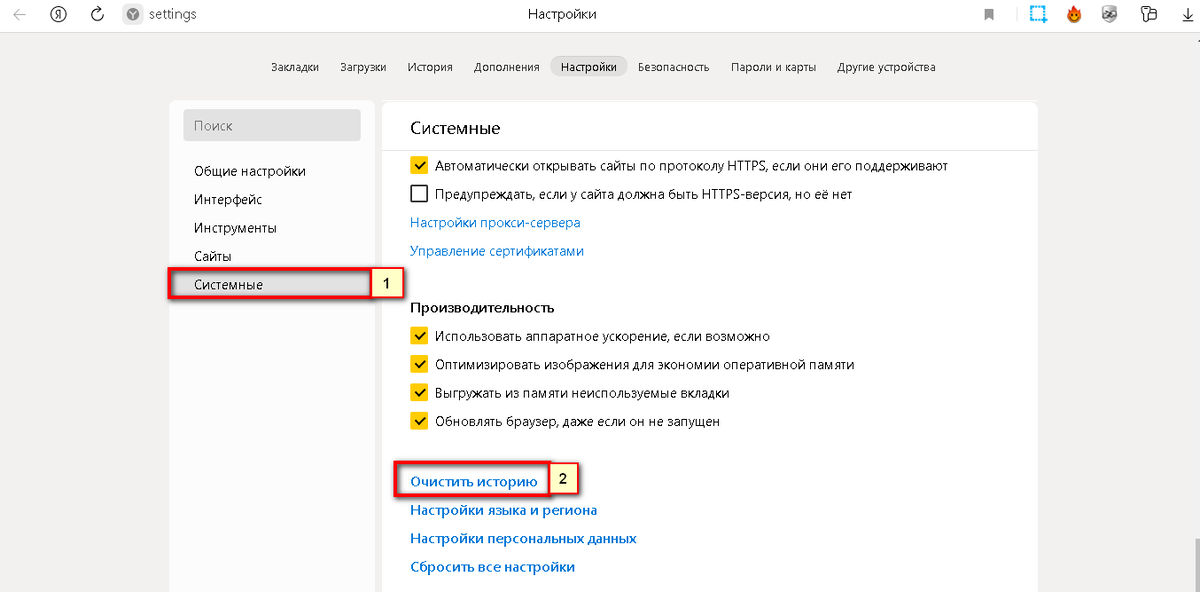Screen dimensions: 1200x592
Task: Click the Очистить историю link
Action: [x=474, y=482]
